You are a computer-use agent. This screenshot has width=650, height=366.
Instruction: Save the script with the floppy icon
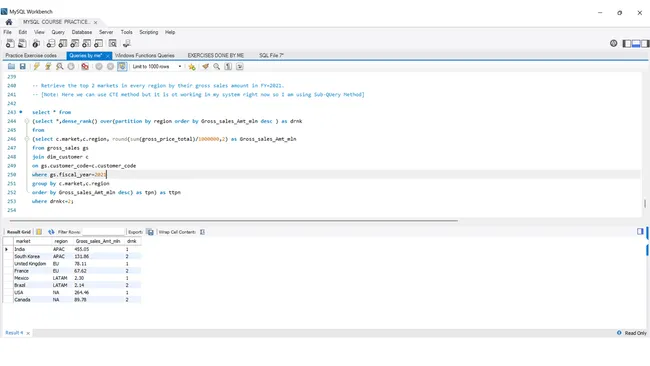point(22,66)
